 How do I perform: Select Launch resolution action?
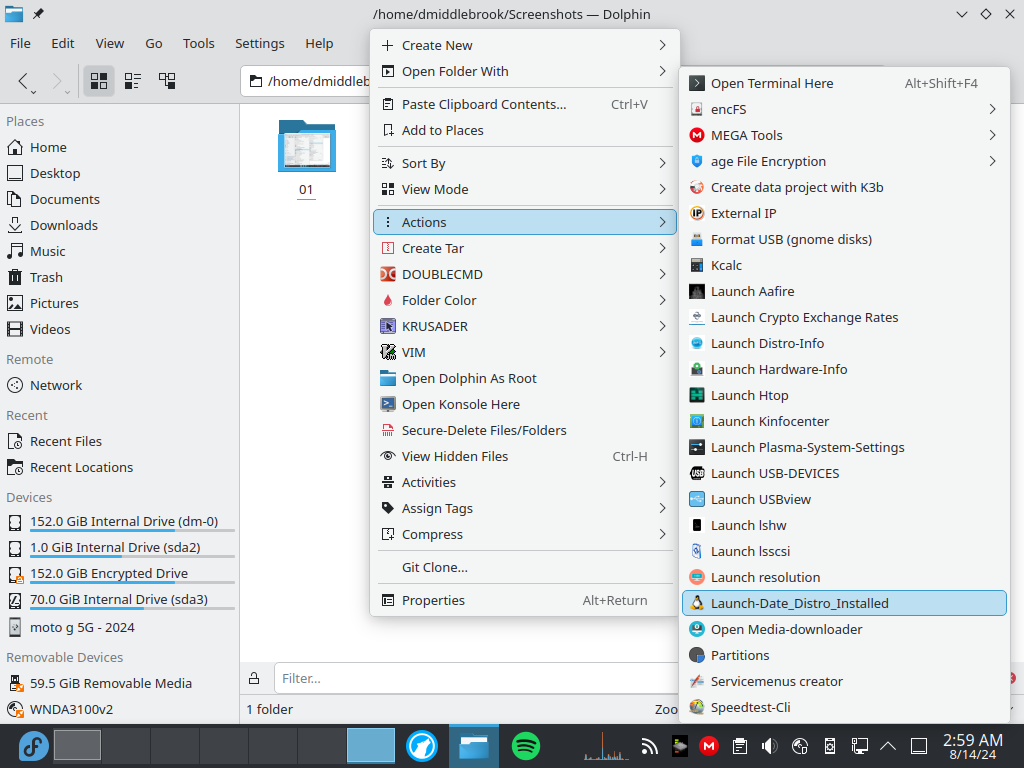click(x=844, y=577)
